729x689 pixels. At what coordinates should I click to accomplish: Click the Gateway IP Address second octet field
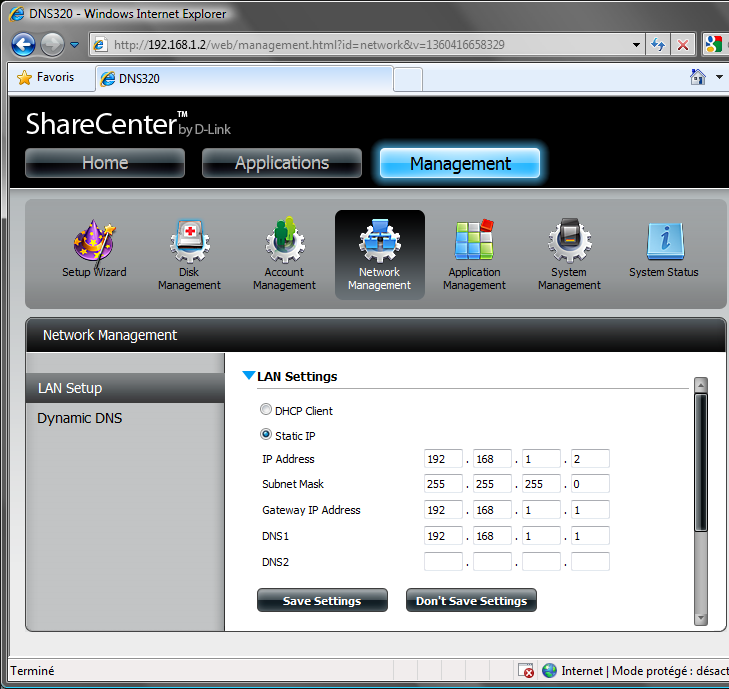point(492,510)
